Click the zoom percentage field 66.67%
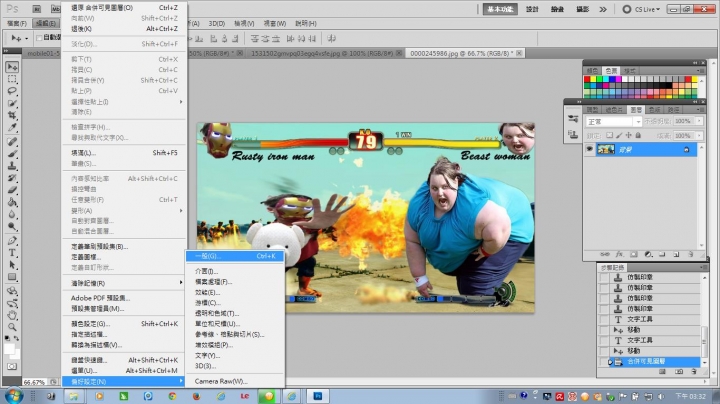Image resolution: width=720 pixels, height=404 pixels. click(35, 382)
